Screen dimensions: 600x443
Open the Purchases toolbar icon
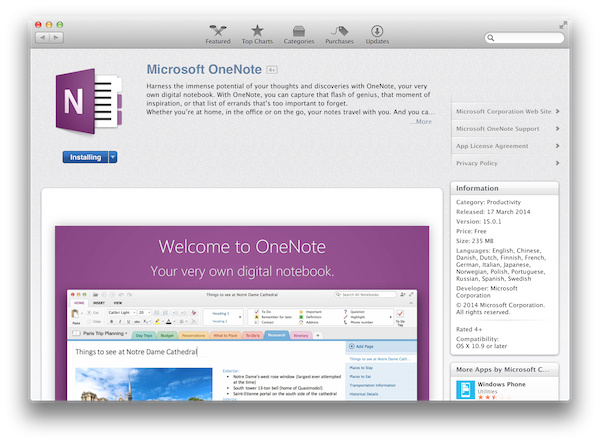pos(339,31)
